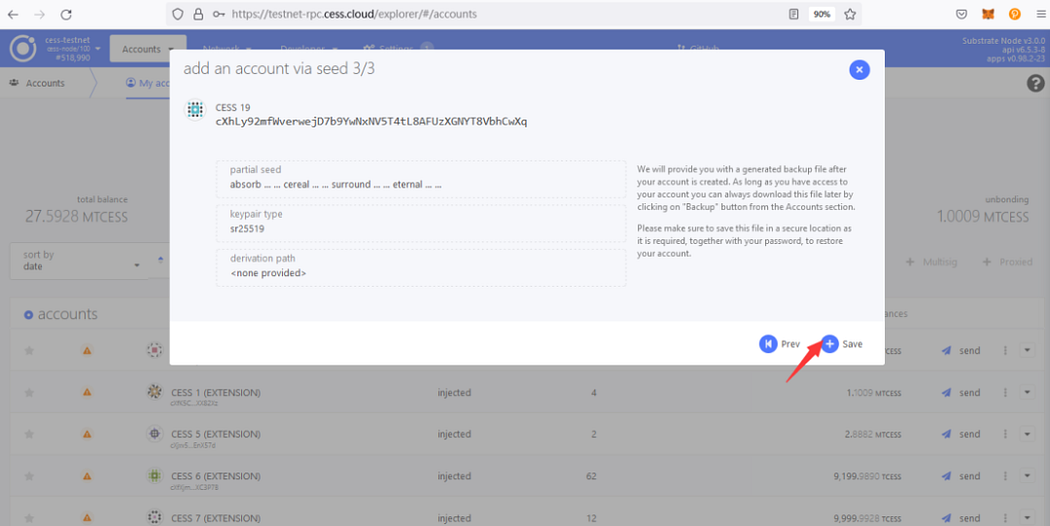Viewport: 1050px width, 526px height.
Task: Click the 1.1009 MTCESS balance
Action: point(874,393)
